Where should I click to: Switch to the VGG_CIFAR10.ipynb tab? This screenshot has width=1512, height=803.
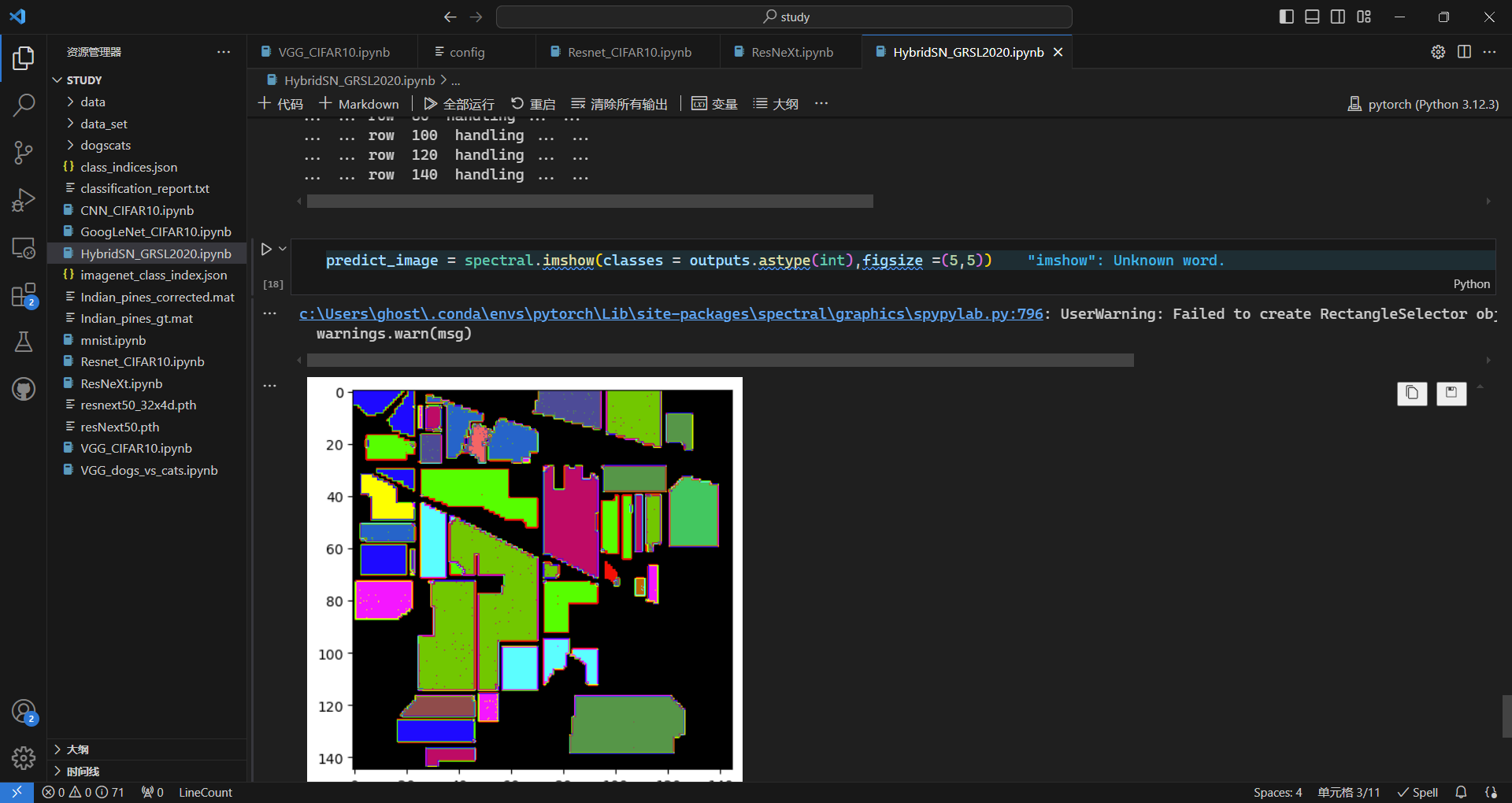click(x=333, y=52)
